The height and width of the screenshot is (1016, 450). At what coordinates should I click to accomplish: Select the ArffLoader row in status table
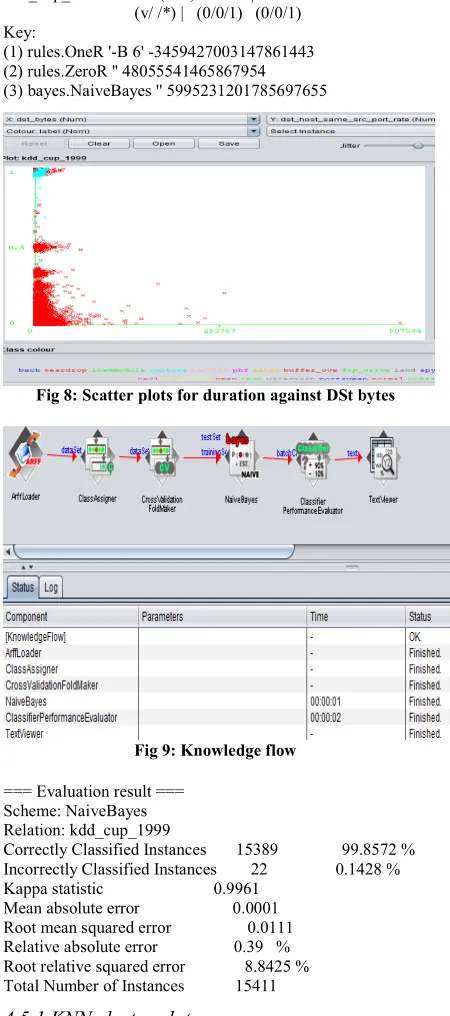point(226,652)
